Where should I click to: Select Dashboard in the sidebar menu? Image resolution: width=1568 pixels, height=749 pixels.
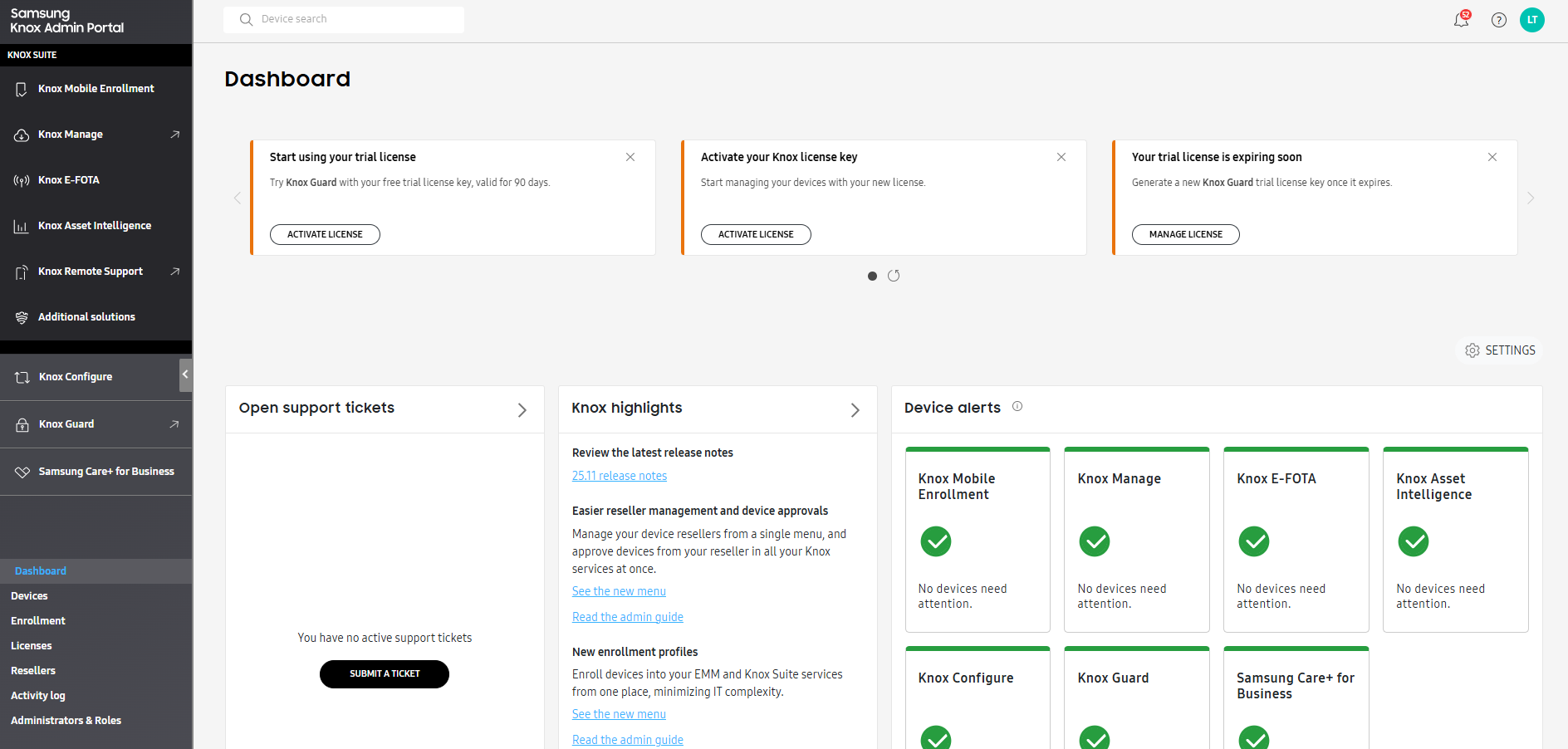click(96, 571)
